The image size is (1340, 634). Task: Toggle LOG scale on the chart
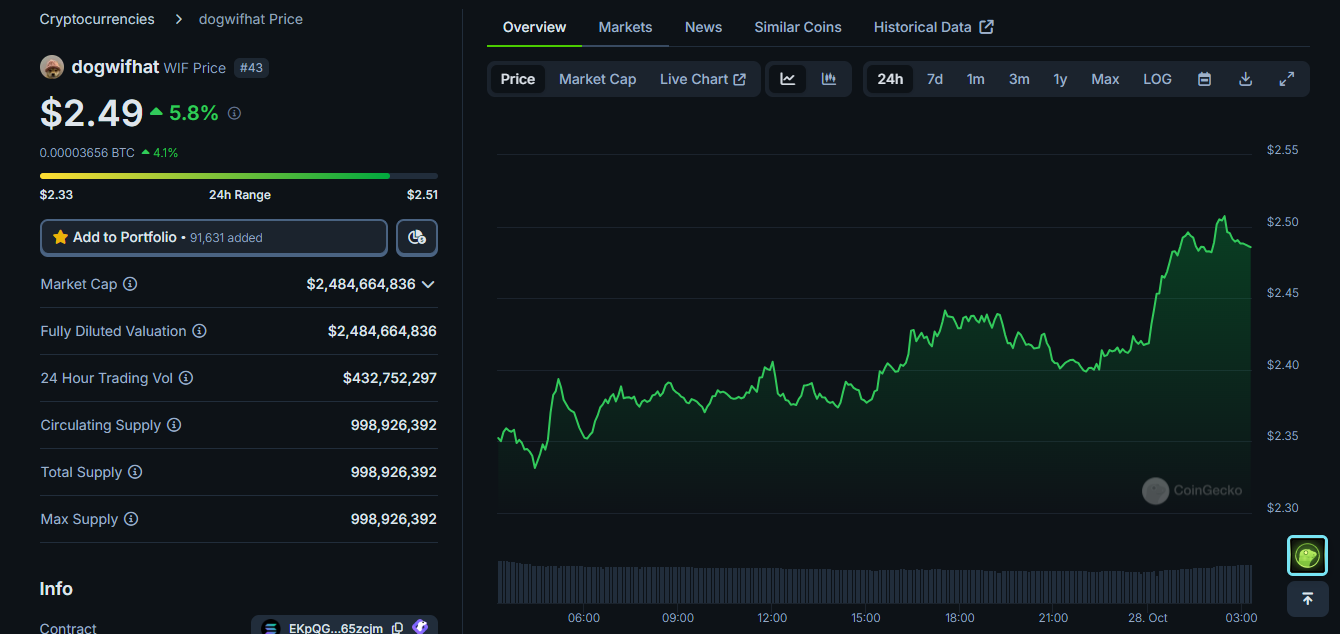click(1157, 78)
